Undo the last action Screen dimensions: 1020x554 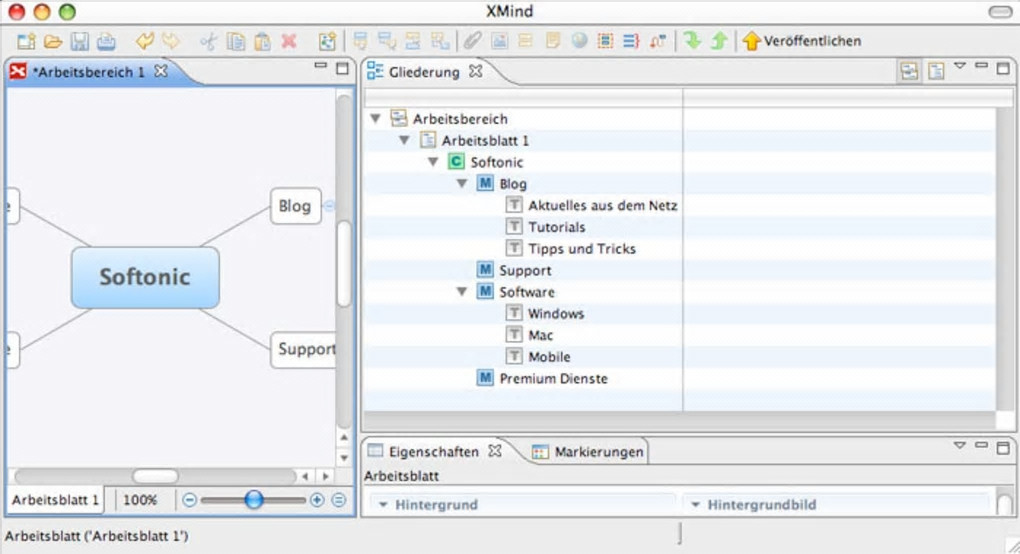(x=144, y=42)
